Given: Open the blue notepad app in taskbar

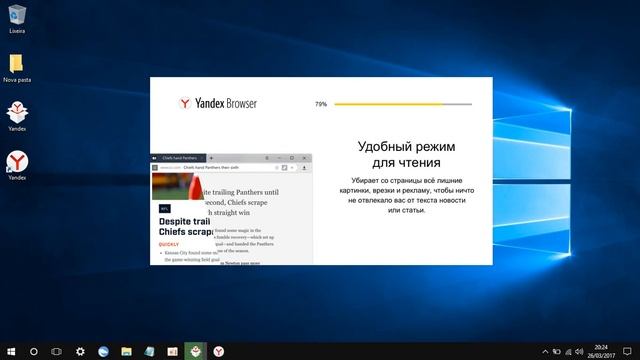Looking at the screenshot, I should (x=149, y=351).
